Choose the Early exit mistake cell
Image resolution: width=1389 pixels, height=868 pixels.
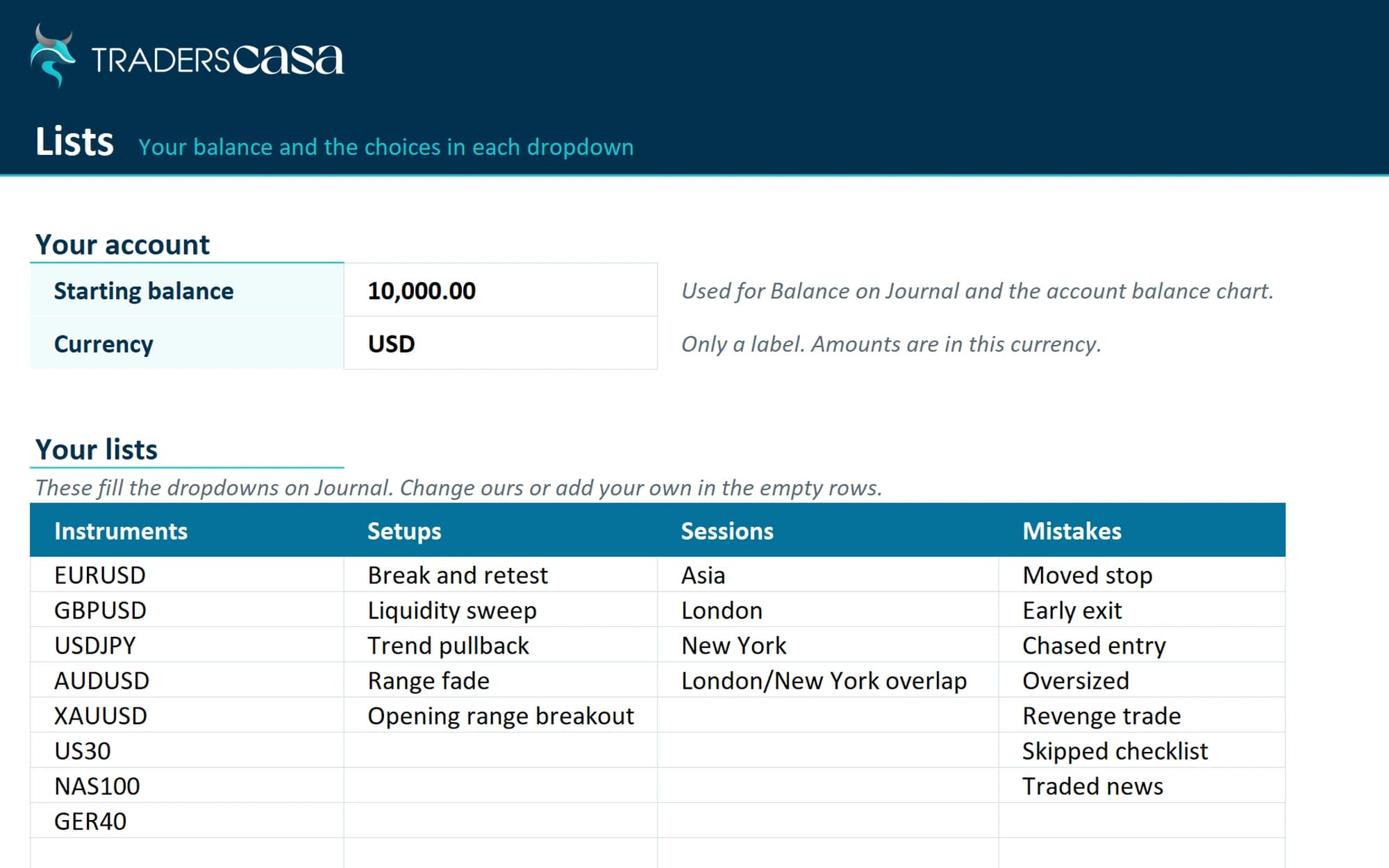point(1142,610)
